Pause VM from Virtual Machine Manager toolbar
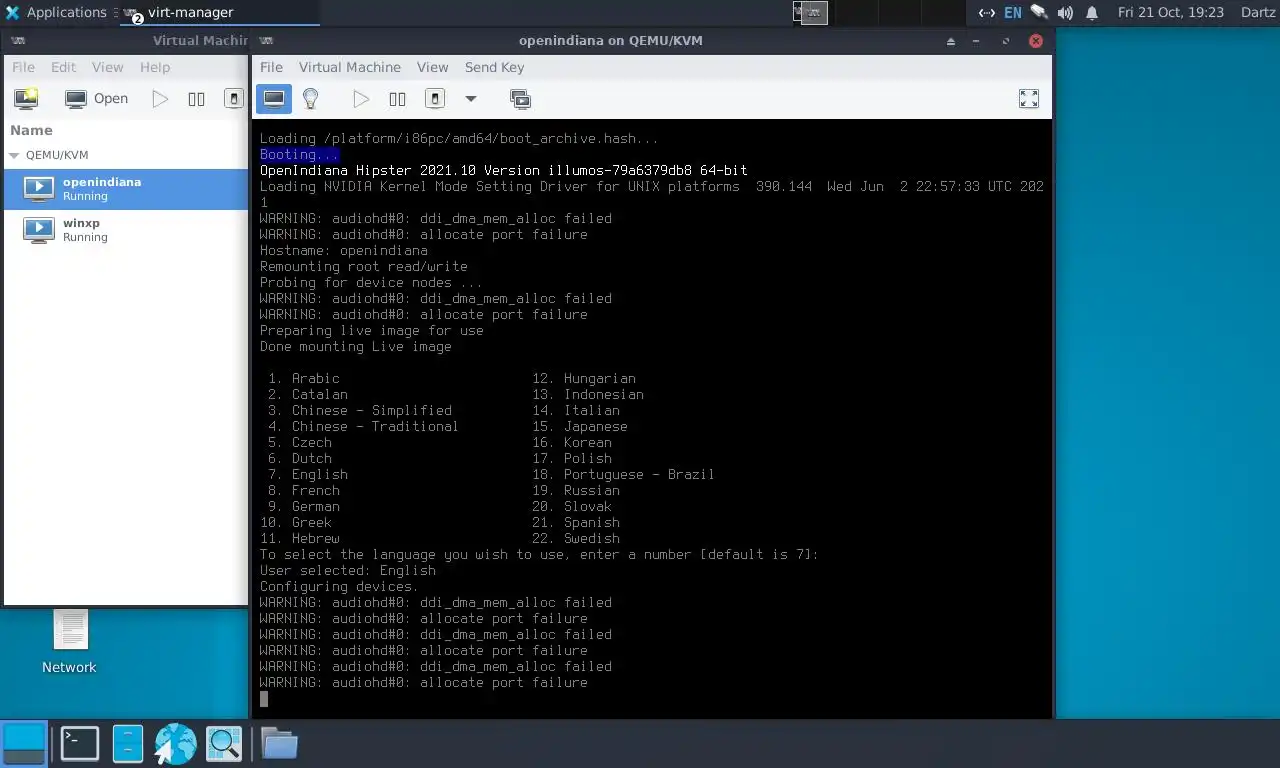The height and width of the screenshot is (768, 1280). 196,98
